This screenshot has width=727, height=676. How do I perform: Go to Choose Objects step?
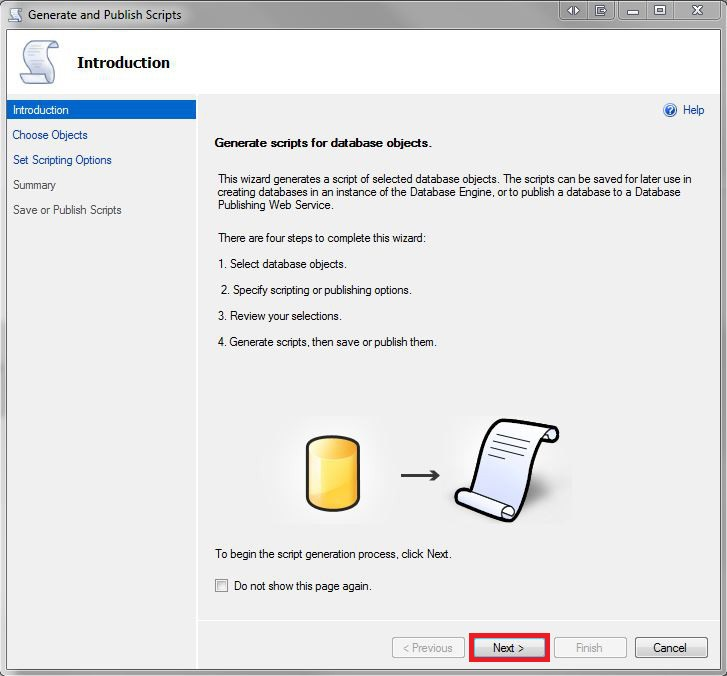[x=50, y=135]
